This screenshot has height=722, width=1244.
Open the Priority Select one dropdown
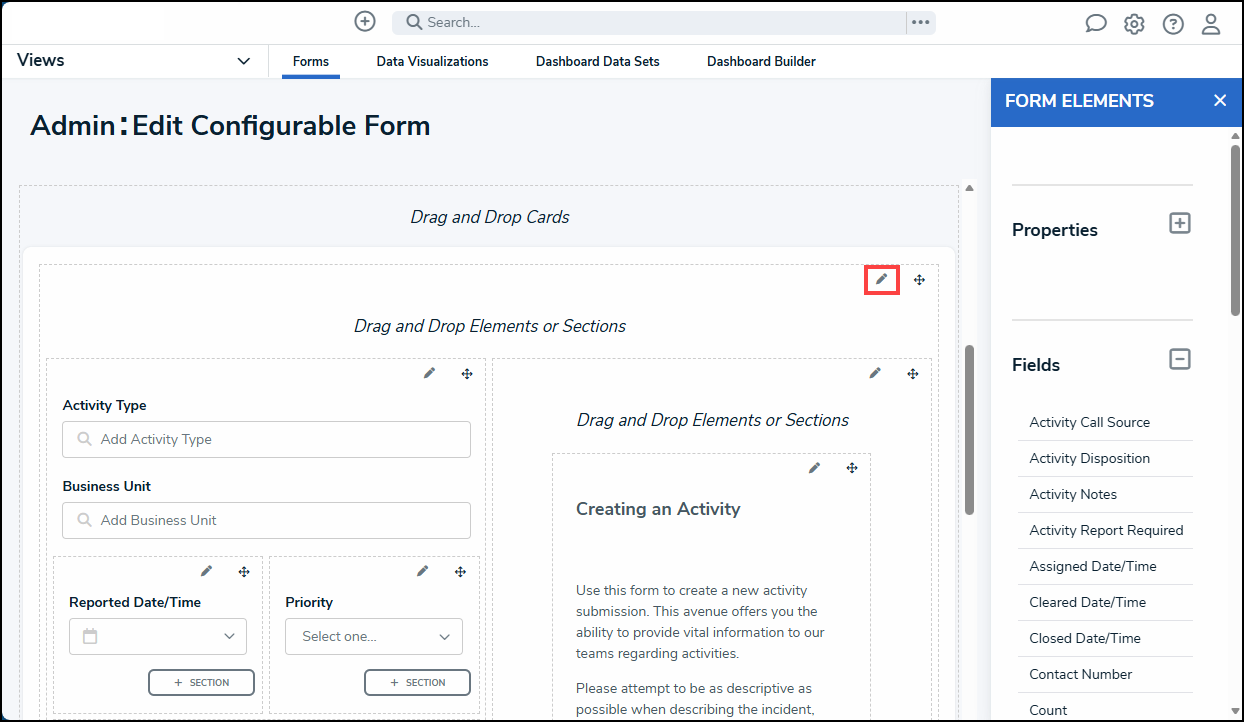(x=374, y=637)
